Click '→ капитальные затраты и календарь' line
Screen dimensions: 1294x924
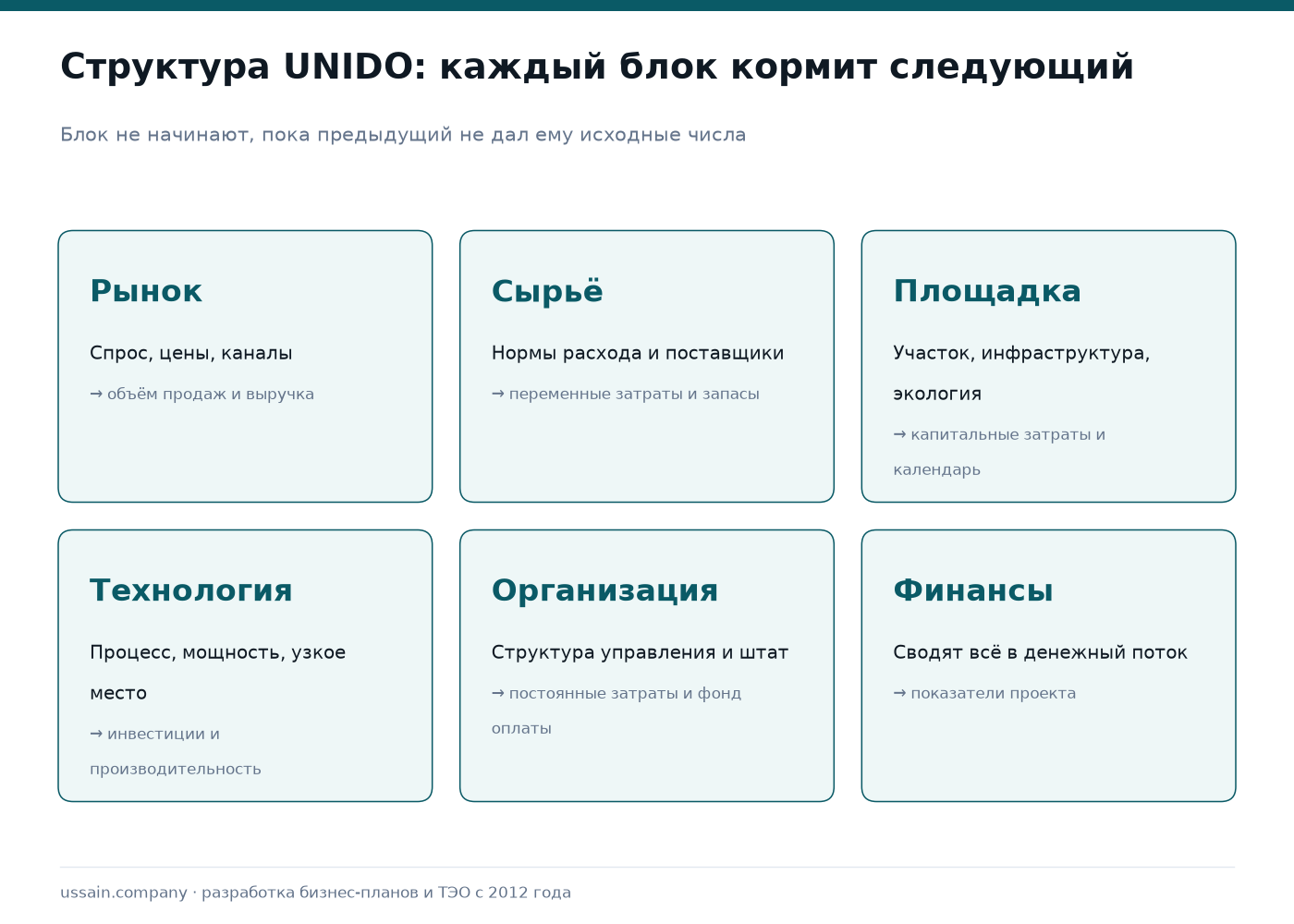tap(999, 452)
